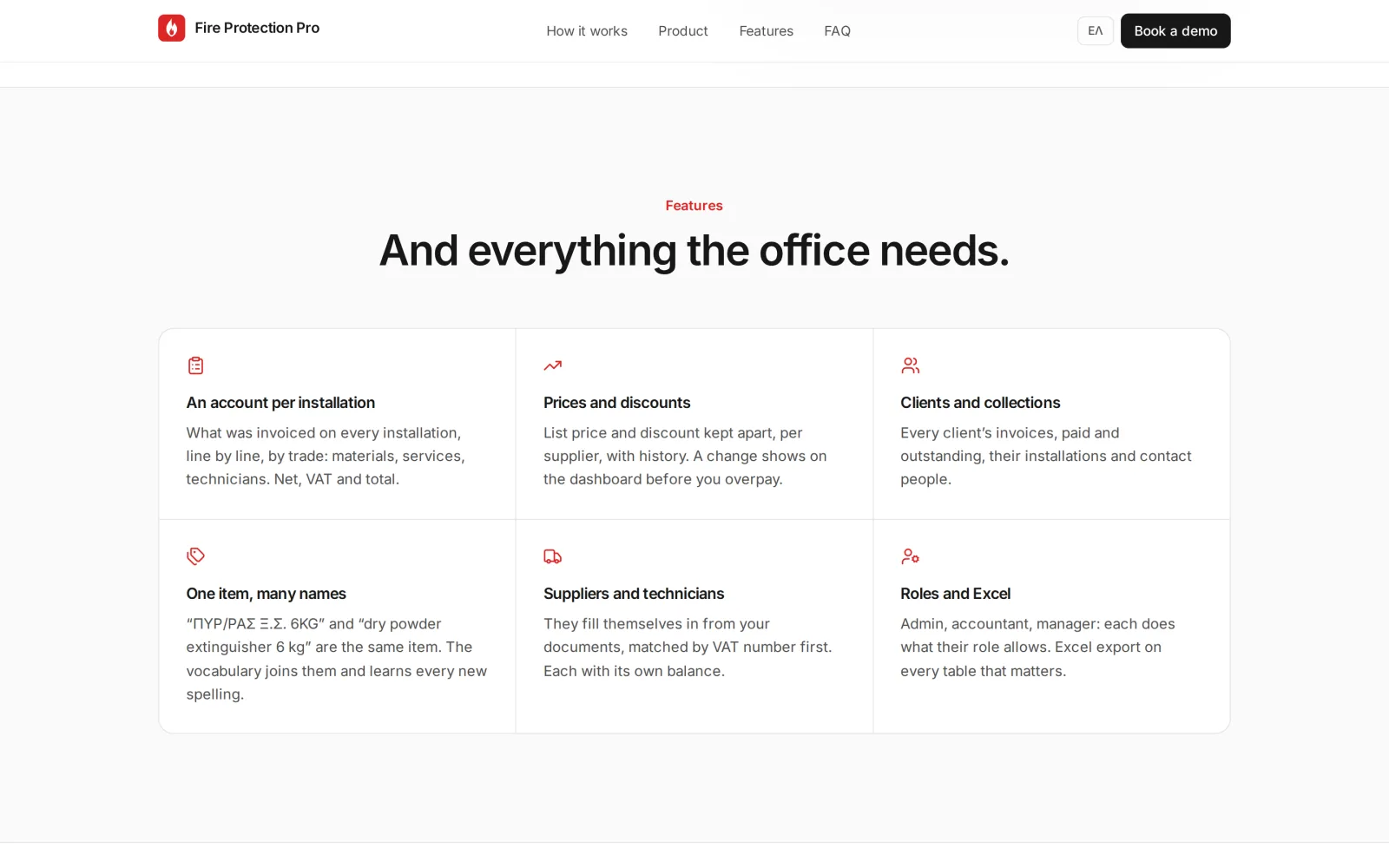Click the 'One item, many names' title
Viewport: 1389px width, 868px height.
coord(266,594)
